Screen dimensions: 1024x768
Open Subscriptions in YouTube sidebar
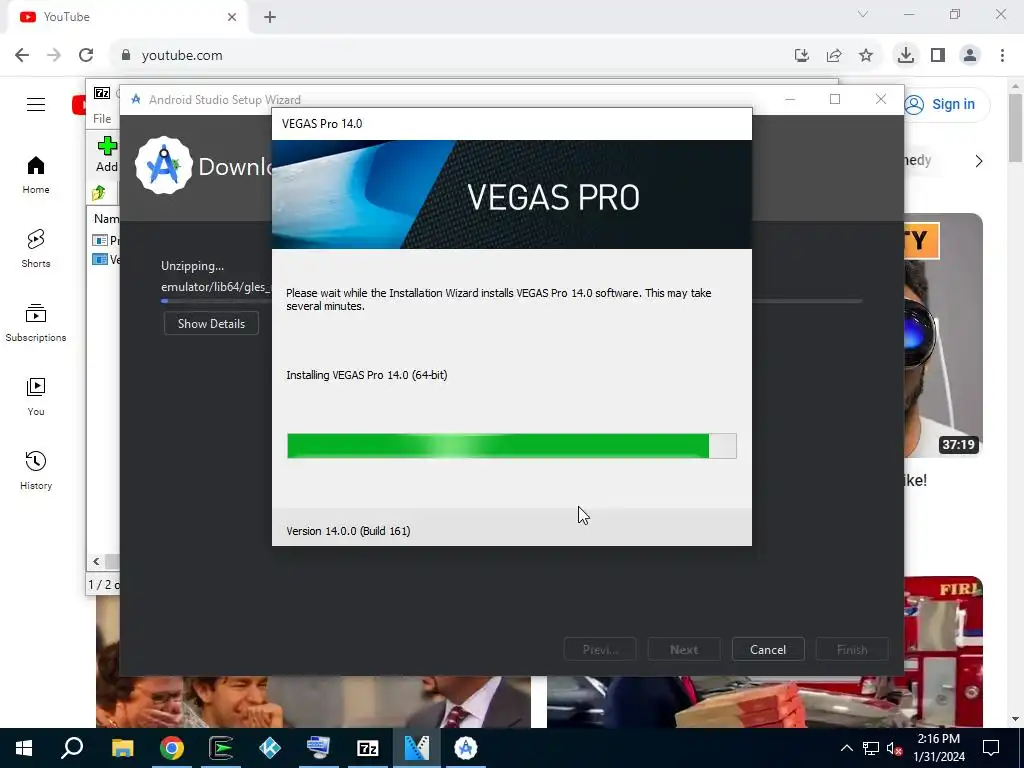[36, 323]
